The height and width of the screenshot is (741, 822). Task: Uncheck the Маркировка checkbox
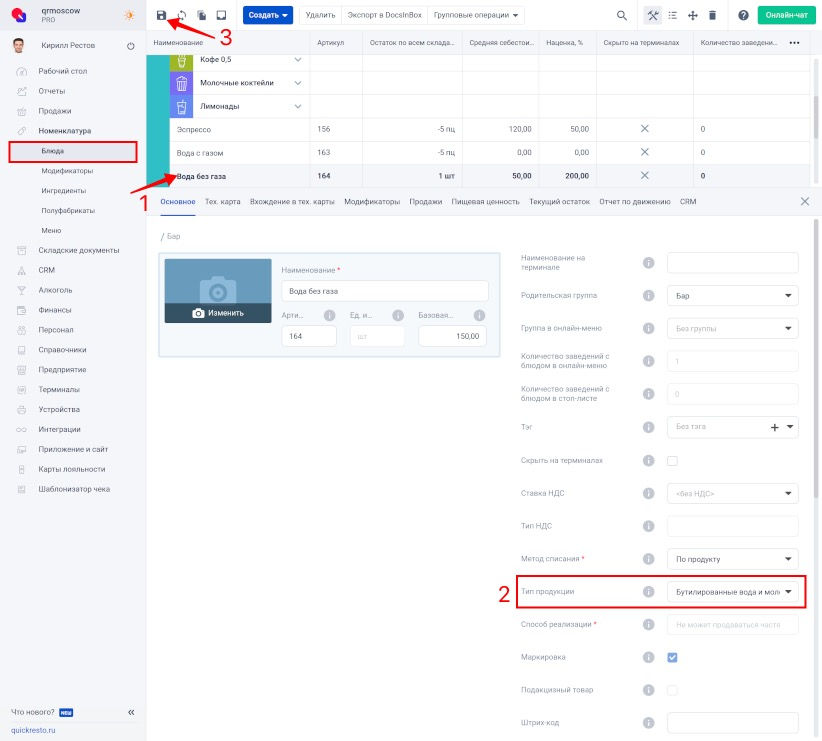coord(672,657)
